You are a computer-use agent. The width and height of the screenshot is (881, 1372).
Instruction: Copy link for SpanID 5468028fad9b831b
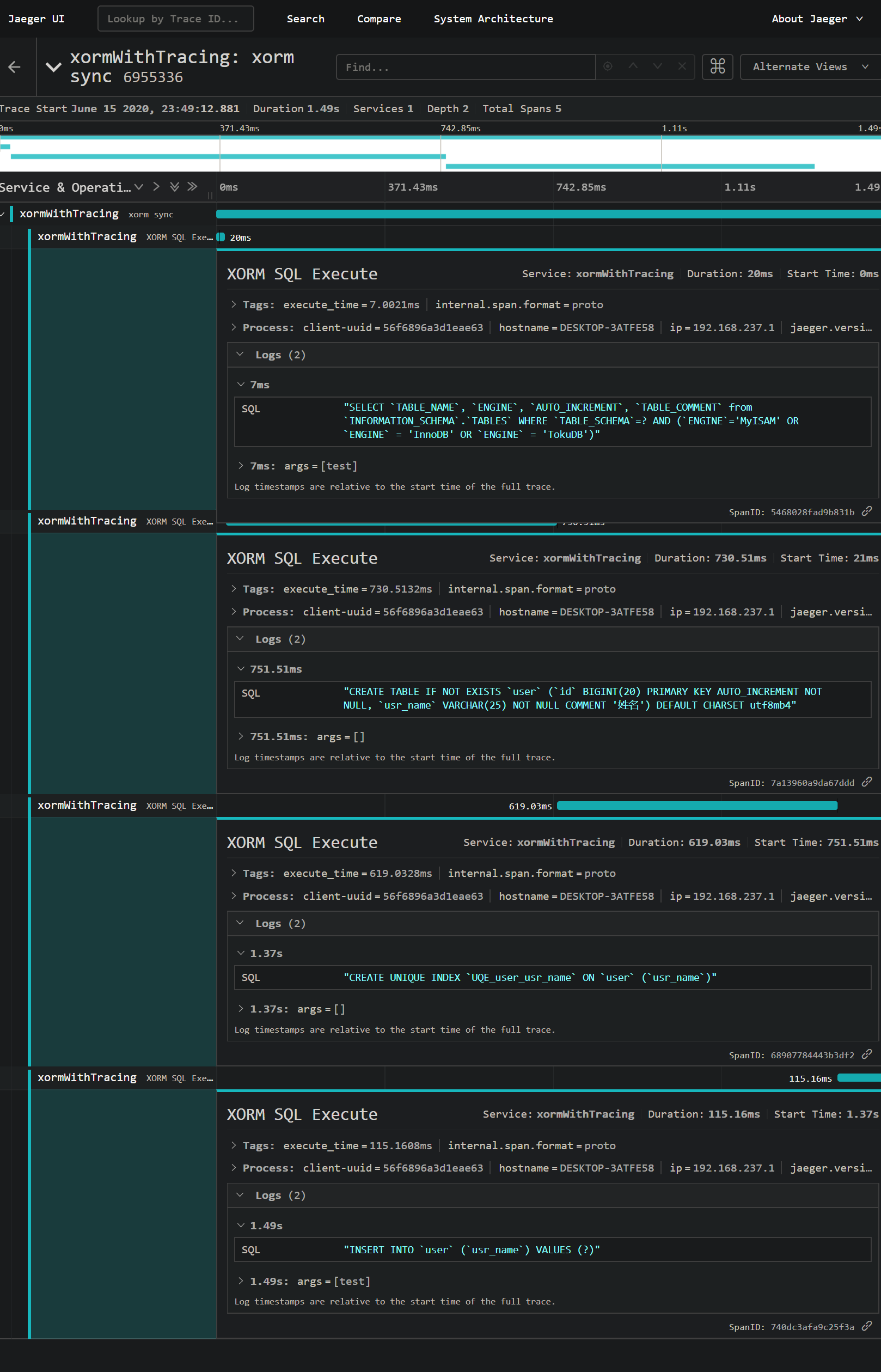coord(867,511)
